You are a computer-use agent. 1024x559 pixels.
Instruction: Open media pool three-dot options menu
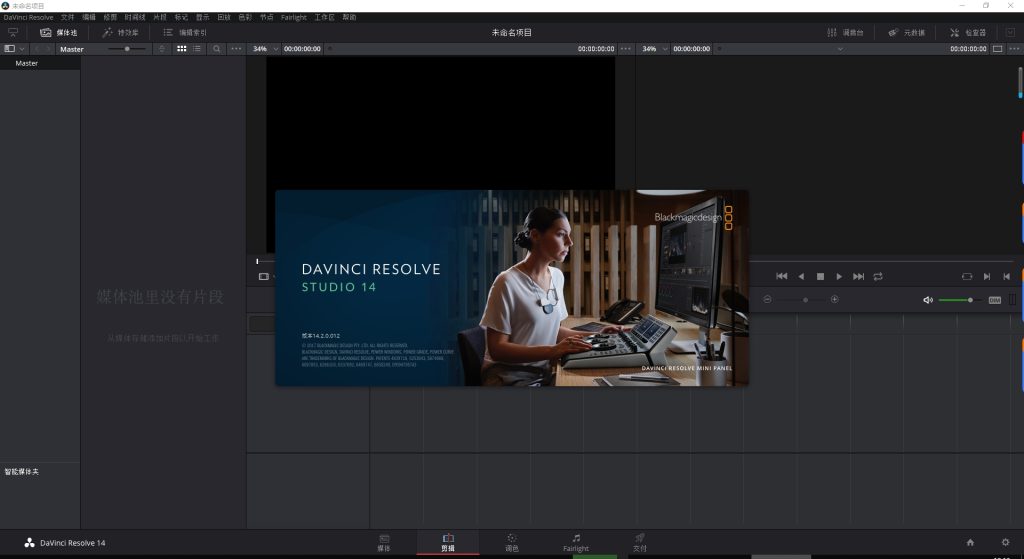(x=236, y=49)
